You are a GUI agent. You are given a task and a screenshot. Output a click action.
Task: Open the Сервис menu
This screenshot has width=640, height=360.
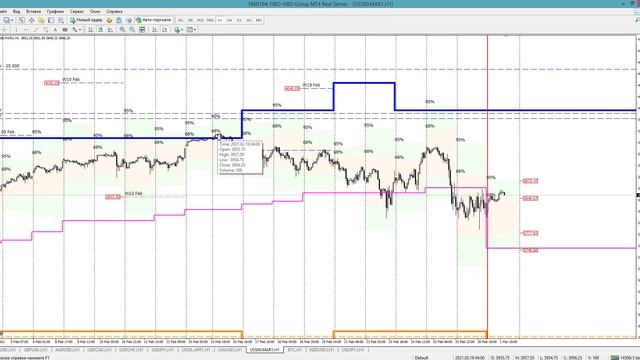coord(77,11)
